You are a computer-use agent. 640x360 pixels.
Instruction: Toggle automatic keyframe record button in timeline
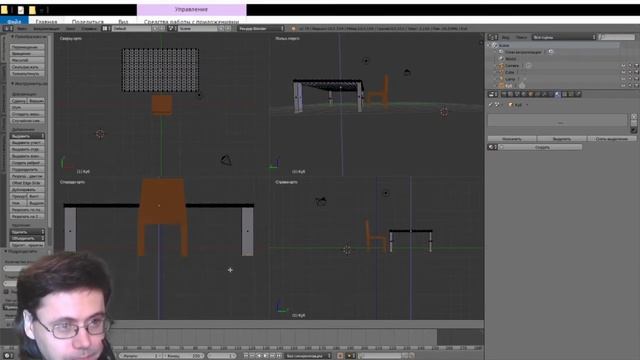340,356
